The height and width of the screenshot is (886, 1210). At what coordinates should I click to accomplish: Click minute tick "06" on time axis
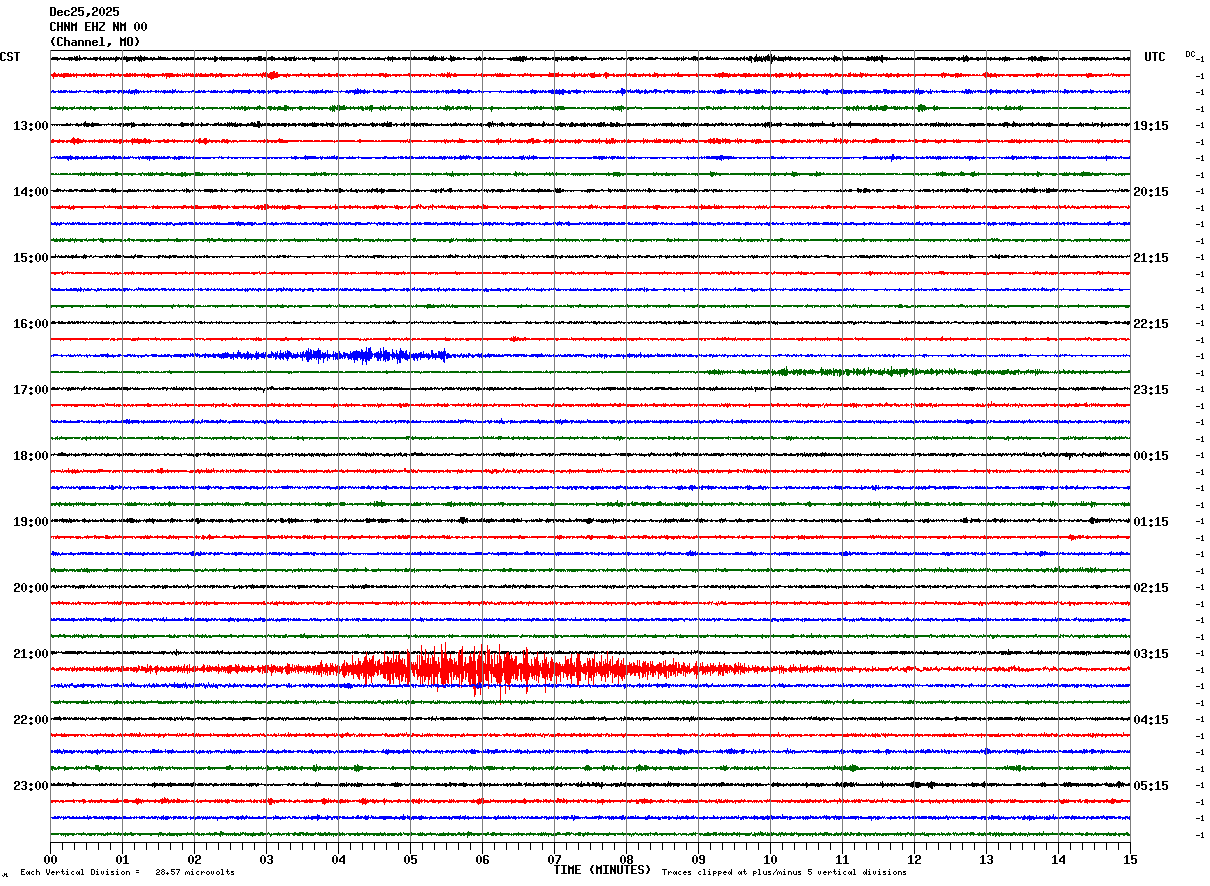(x=482, y=859)
